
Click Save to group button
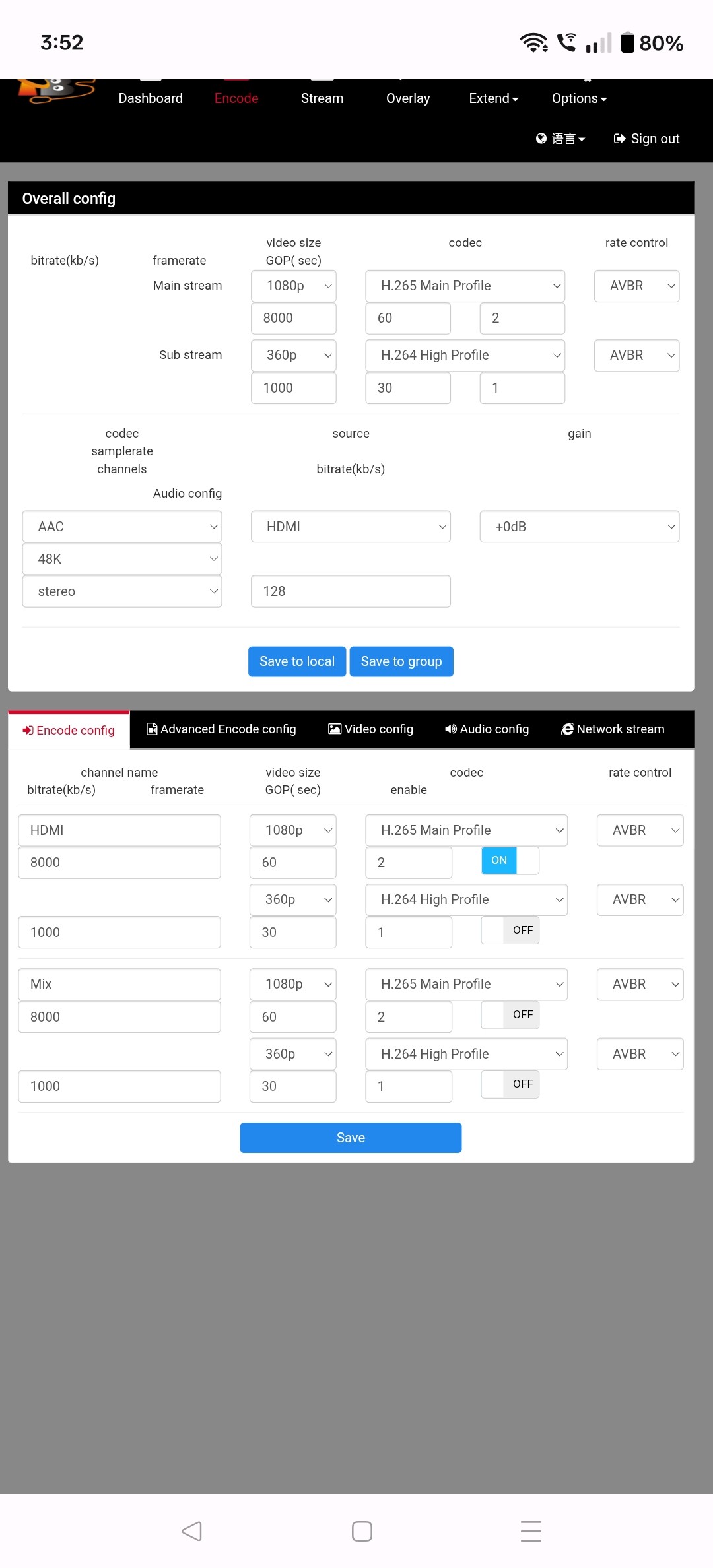(401, 661)
